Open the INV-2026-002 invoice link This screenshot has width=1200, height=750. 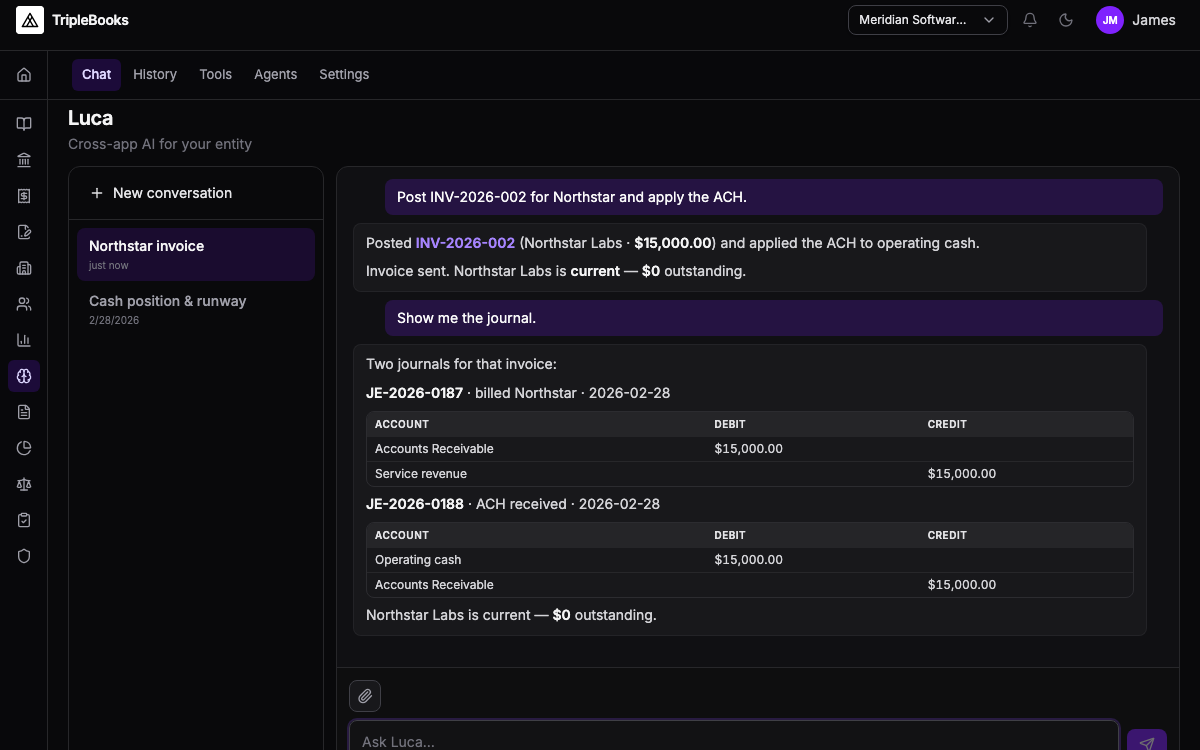tap(465, 243)
